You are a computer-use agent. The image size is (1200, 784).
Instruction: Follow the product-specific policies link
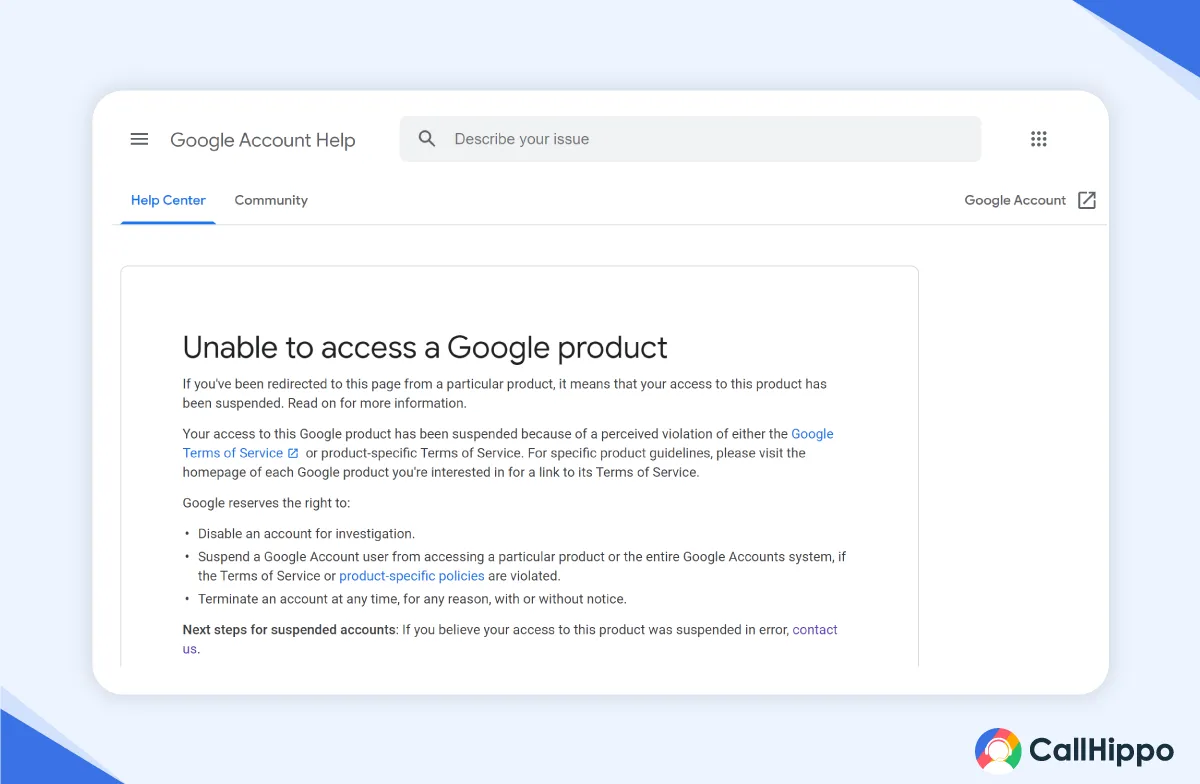click(412, 576)
